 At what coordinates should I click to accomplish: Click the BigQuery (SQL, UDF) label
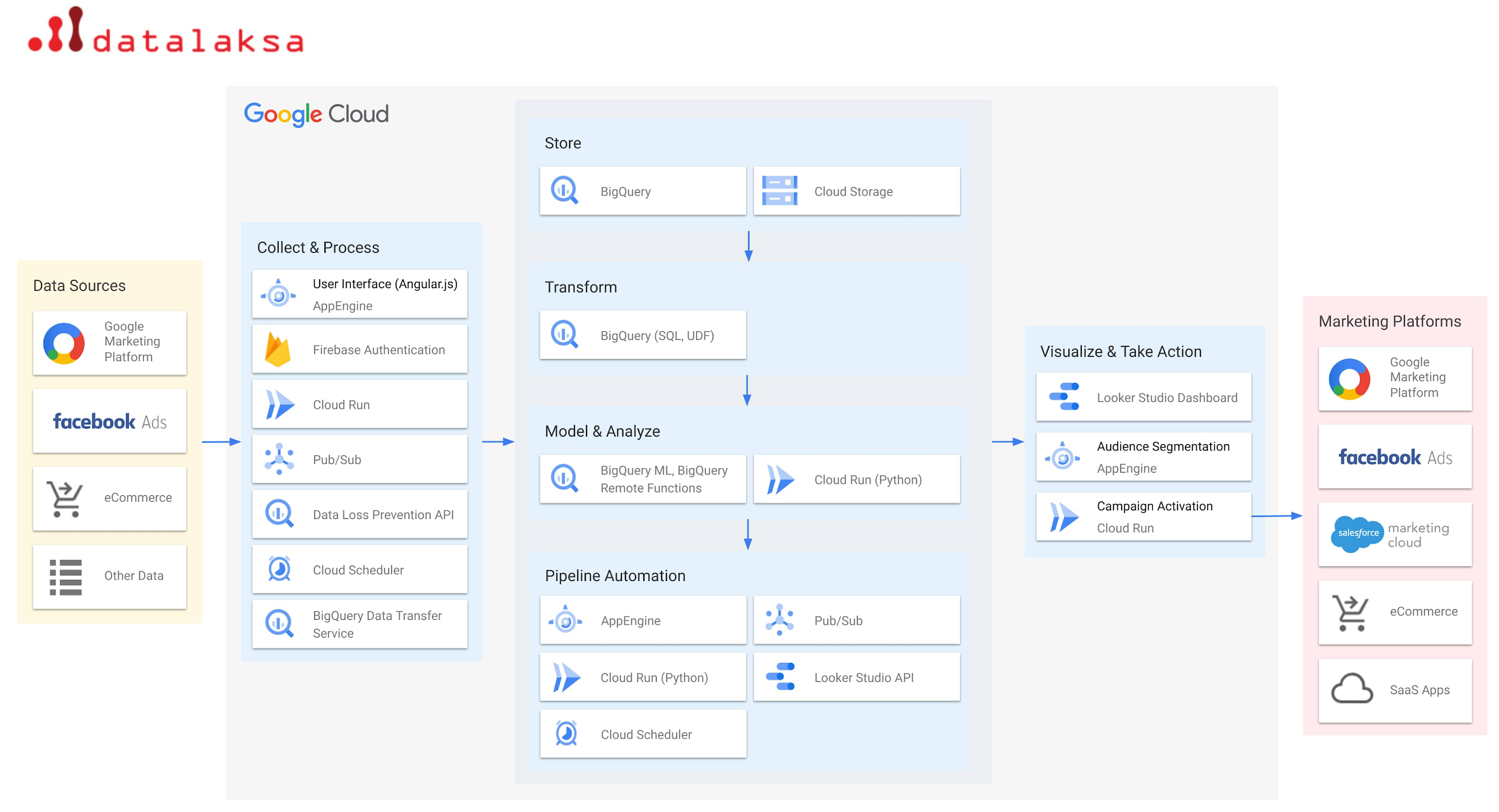[x=657, y=335]
